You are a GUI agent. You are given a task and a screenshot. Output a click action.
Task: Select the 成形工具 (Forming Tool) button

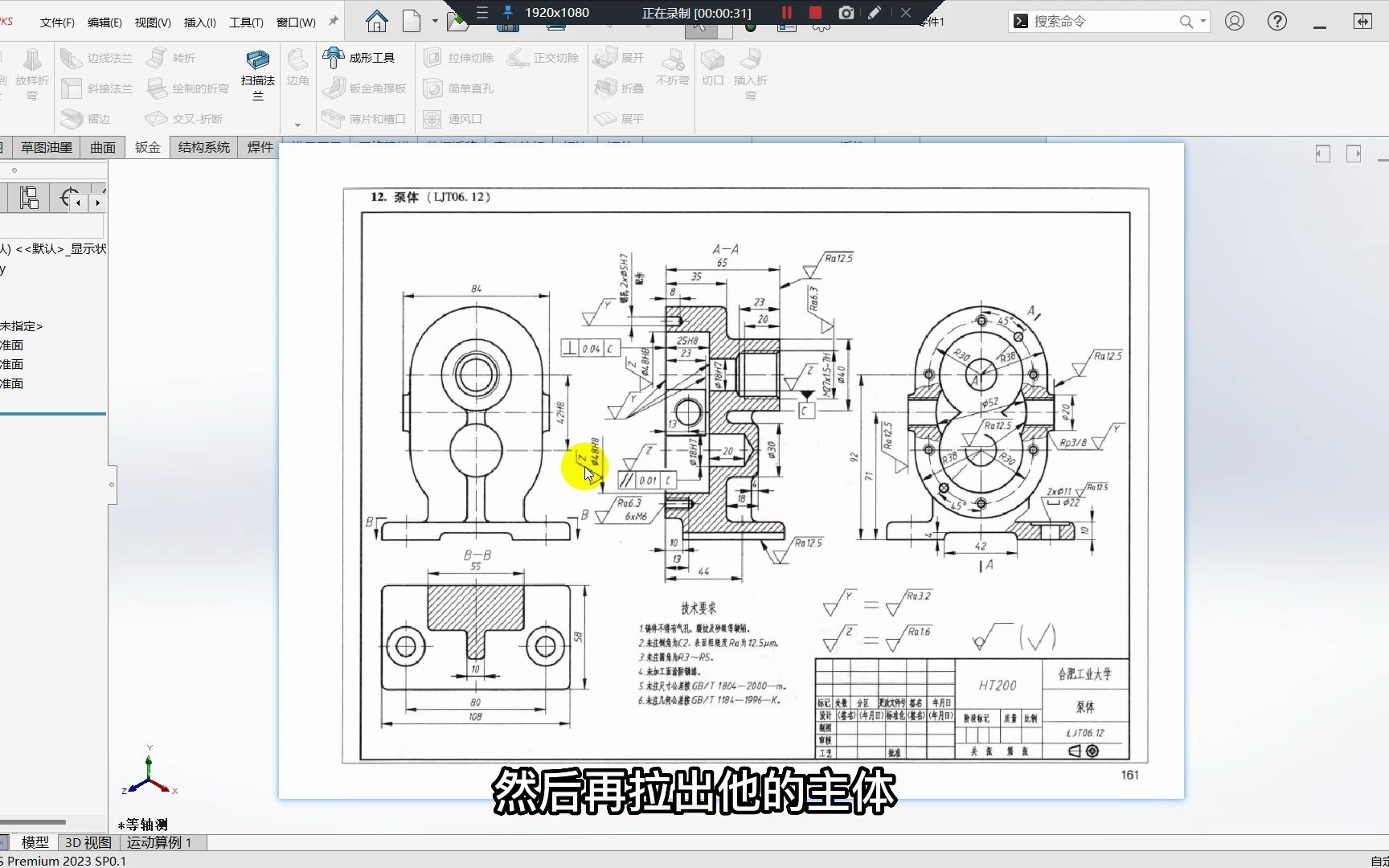359,58
